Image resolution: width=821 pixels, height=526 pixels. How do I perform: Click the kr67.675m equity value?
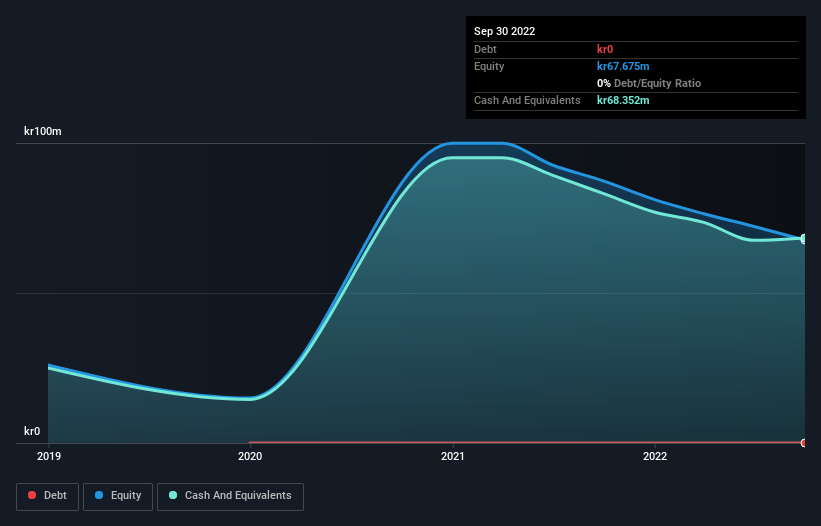click(623, 66)
